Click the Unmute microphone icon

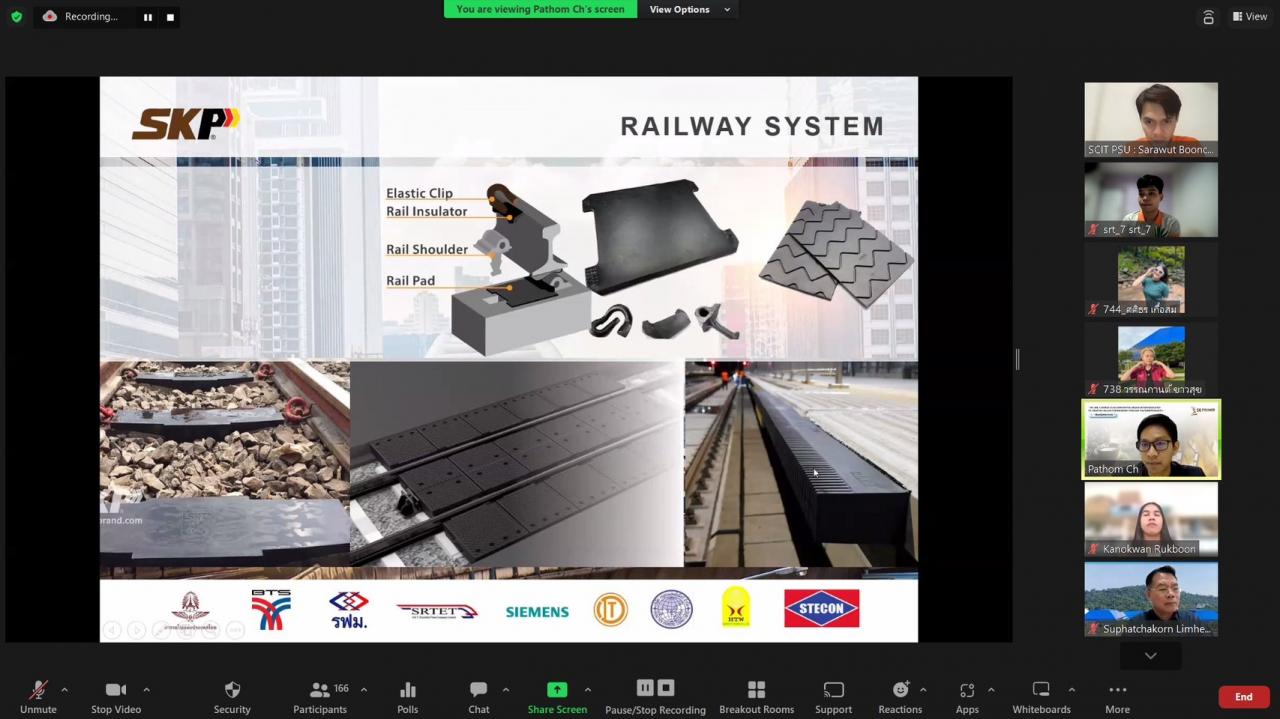[38, 690]
